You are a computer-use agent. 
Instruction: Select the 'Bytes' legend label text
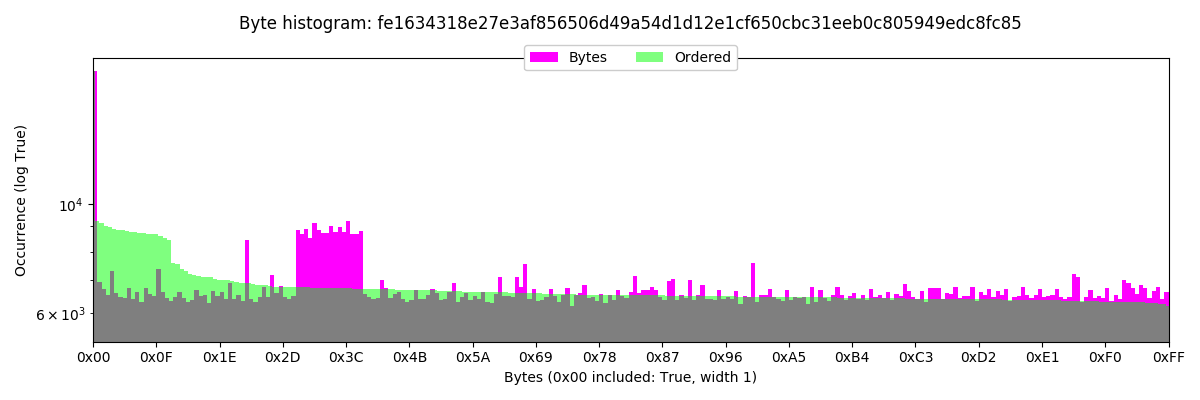coord(588,58)
